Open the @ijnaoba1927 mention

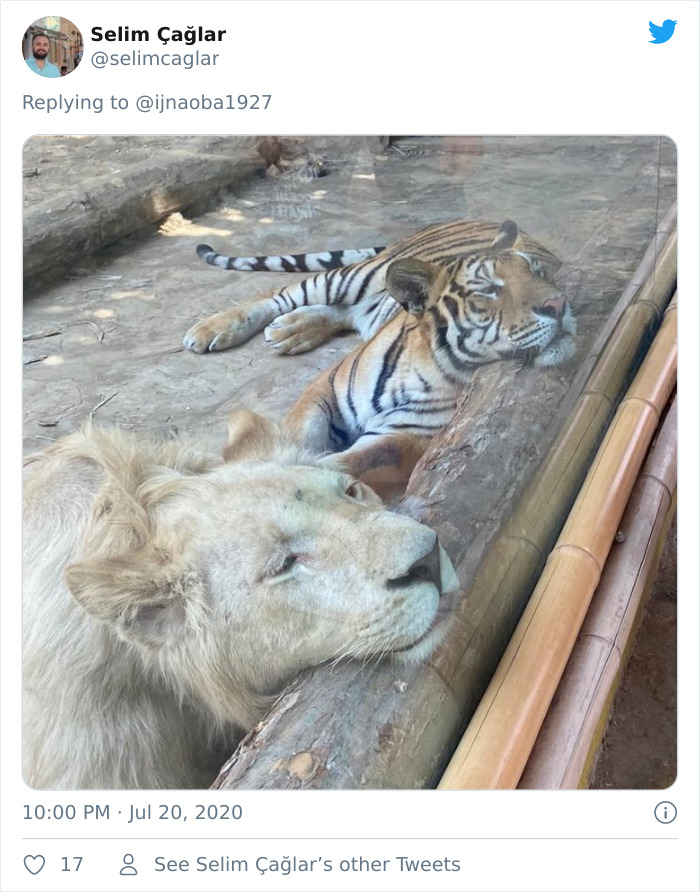pos(204,102)
